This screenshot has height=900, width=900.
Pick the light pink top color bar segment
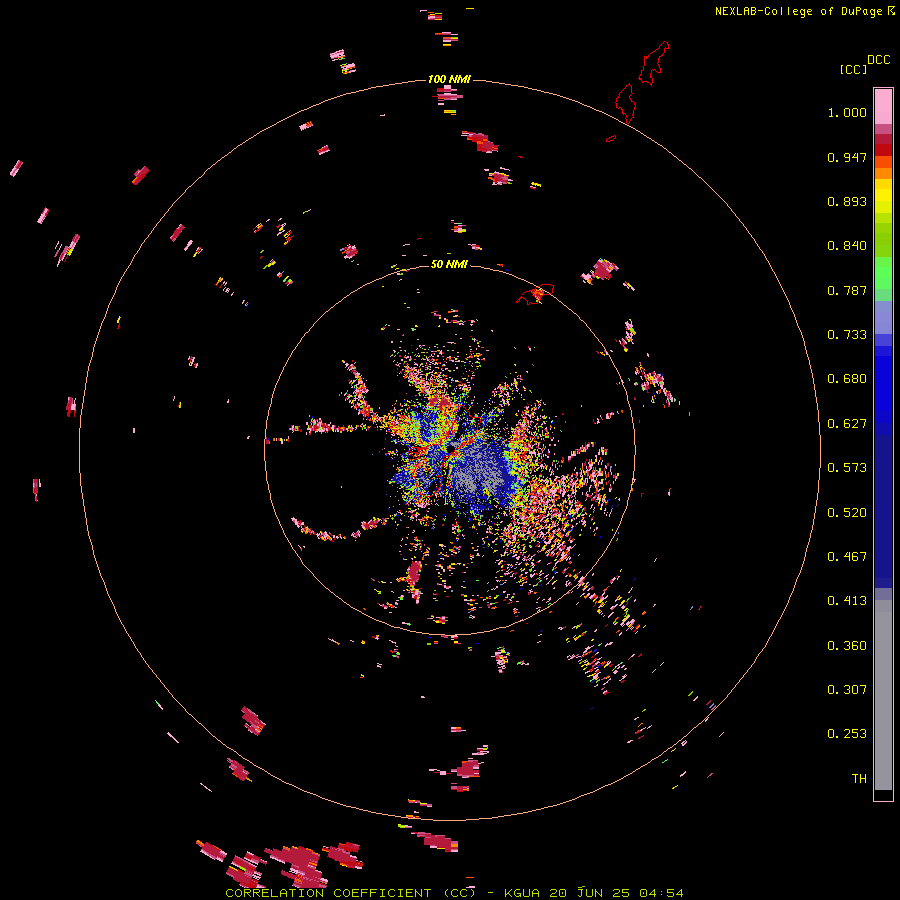click(x=883, y=107)
